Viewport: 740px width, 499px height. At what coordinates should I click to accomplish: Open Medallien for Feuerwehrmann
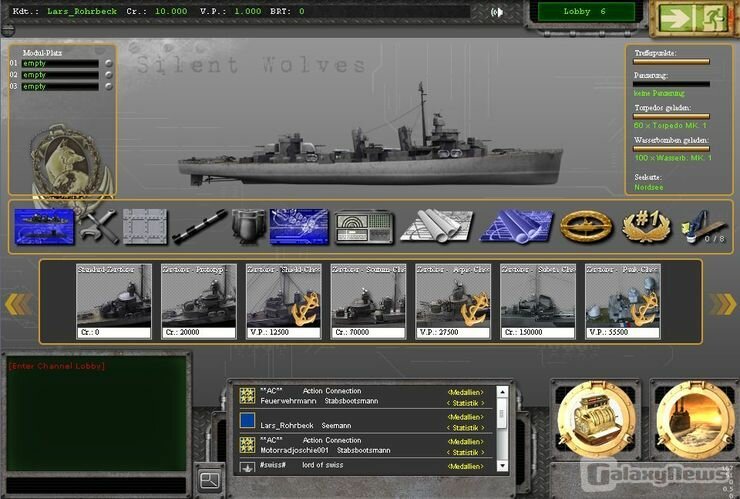point(464,392)
